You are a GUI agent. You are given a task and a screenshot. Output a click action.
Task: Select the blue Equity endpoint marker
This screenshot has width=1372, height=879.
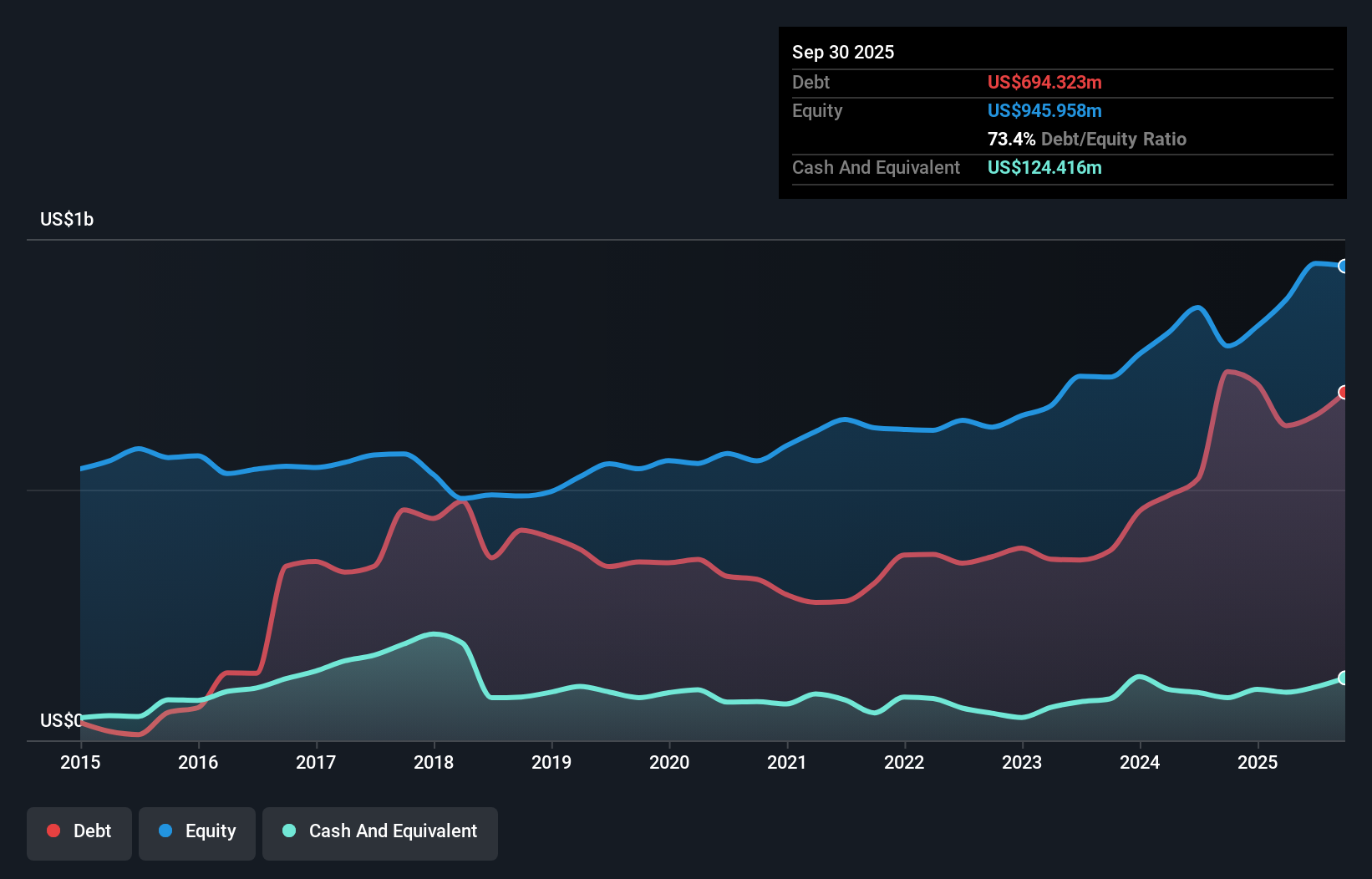[x=1344, y=266]
